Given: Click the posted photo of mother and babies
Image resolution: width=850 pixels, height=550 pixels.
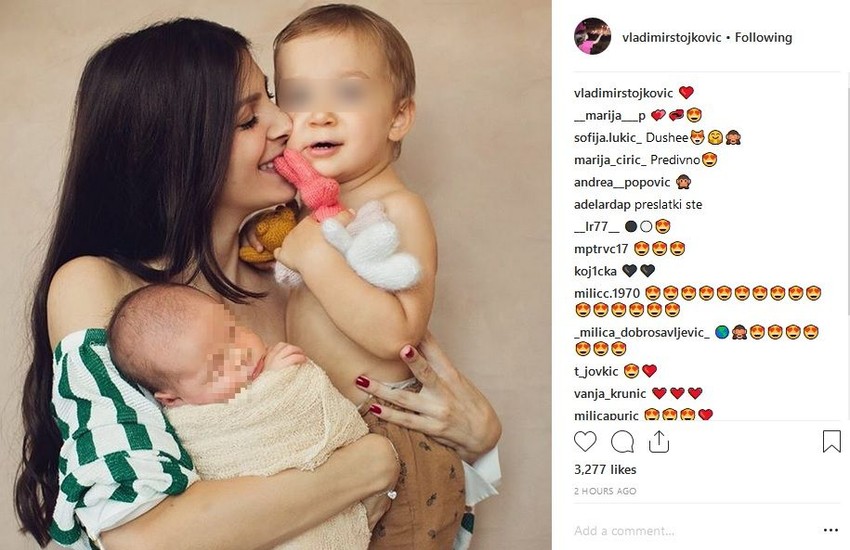Looking at the screenshot, I should [275, 275].
